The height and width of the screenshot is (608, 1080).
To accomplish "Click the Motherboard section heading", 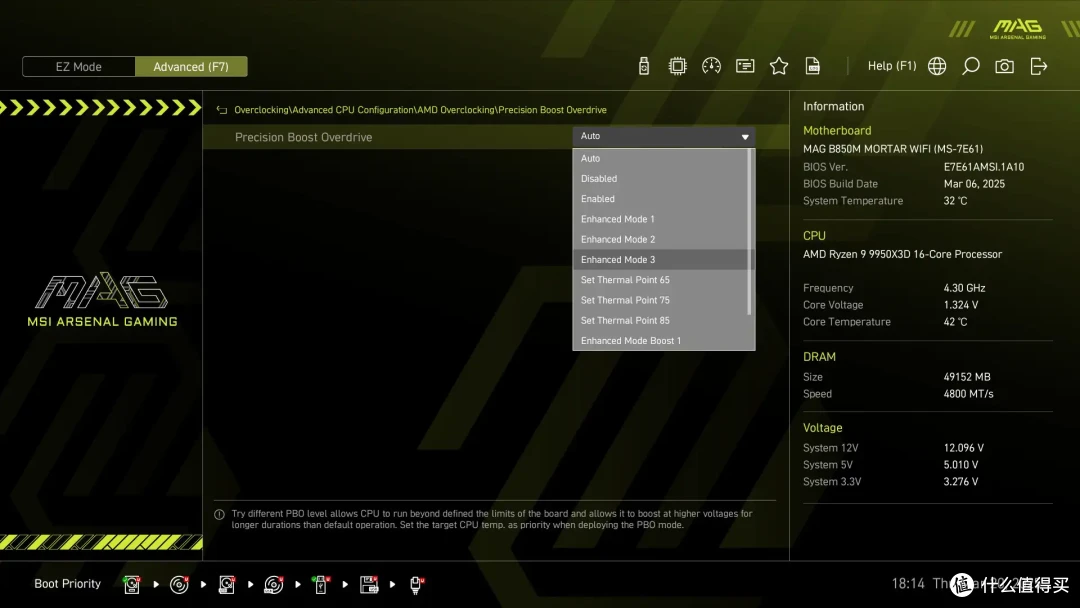I will click(837, 130).
